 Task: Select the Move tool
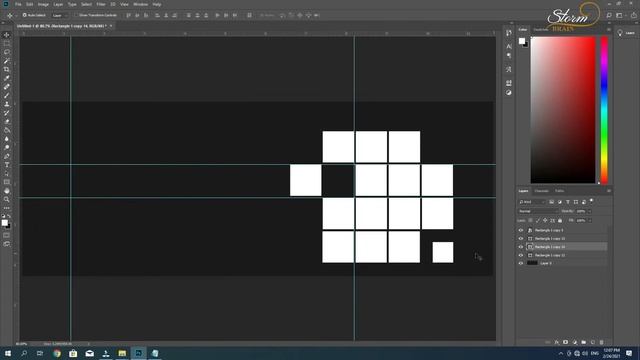[x=7, y=35]
